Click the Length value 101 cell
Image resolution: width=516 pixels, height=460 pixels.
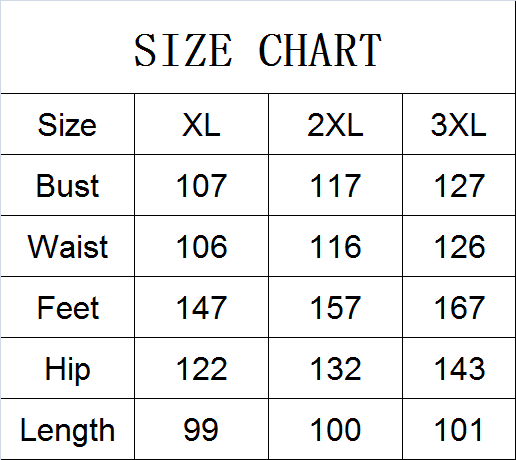click(459, 429)
